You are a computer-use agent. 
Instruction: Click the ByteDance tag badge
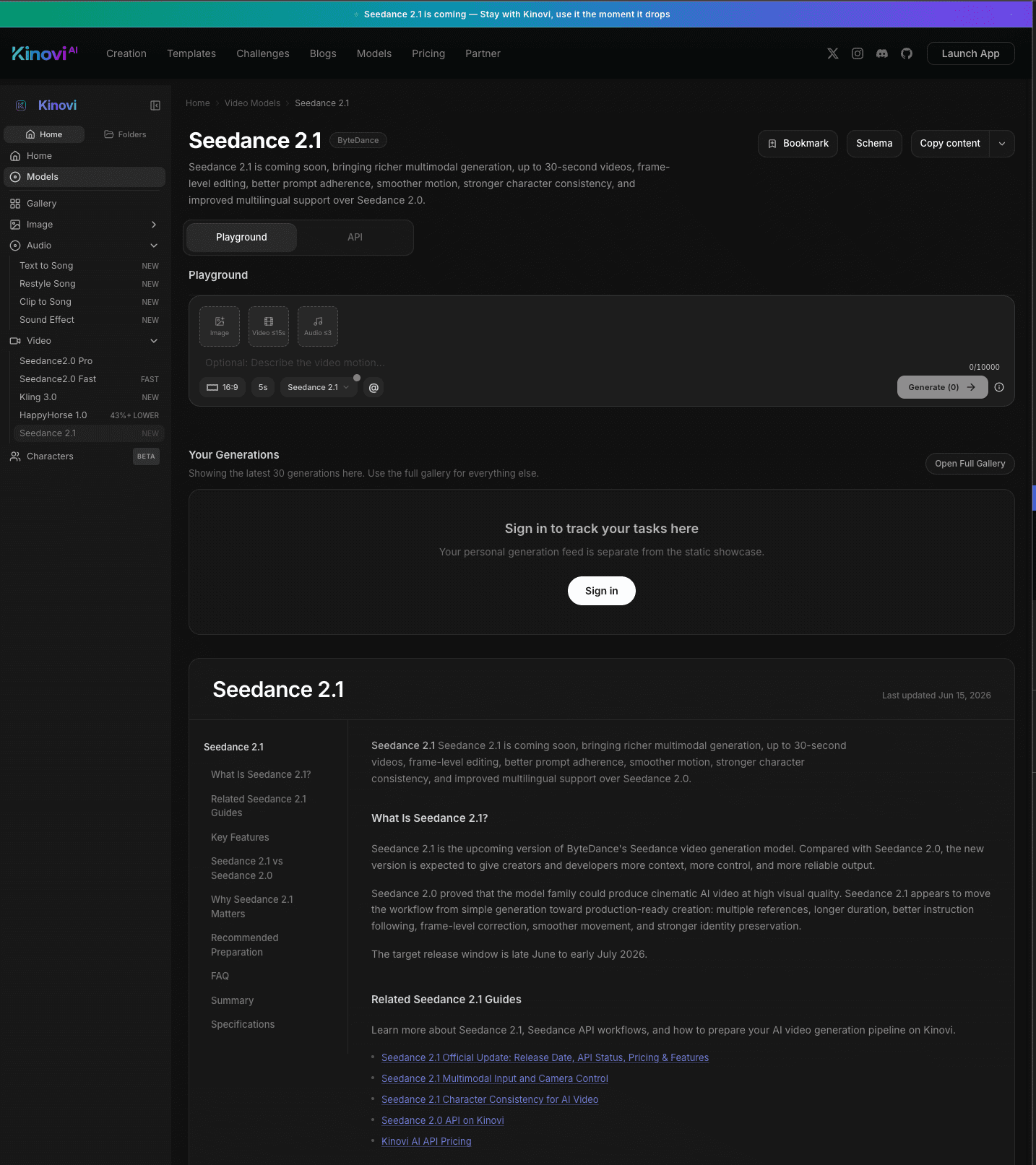(x=358, y=140)
